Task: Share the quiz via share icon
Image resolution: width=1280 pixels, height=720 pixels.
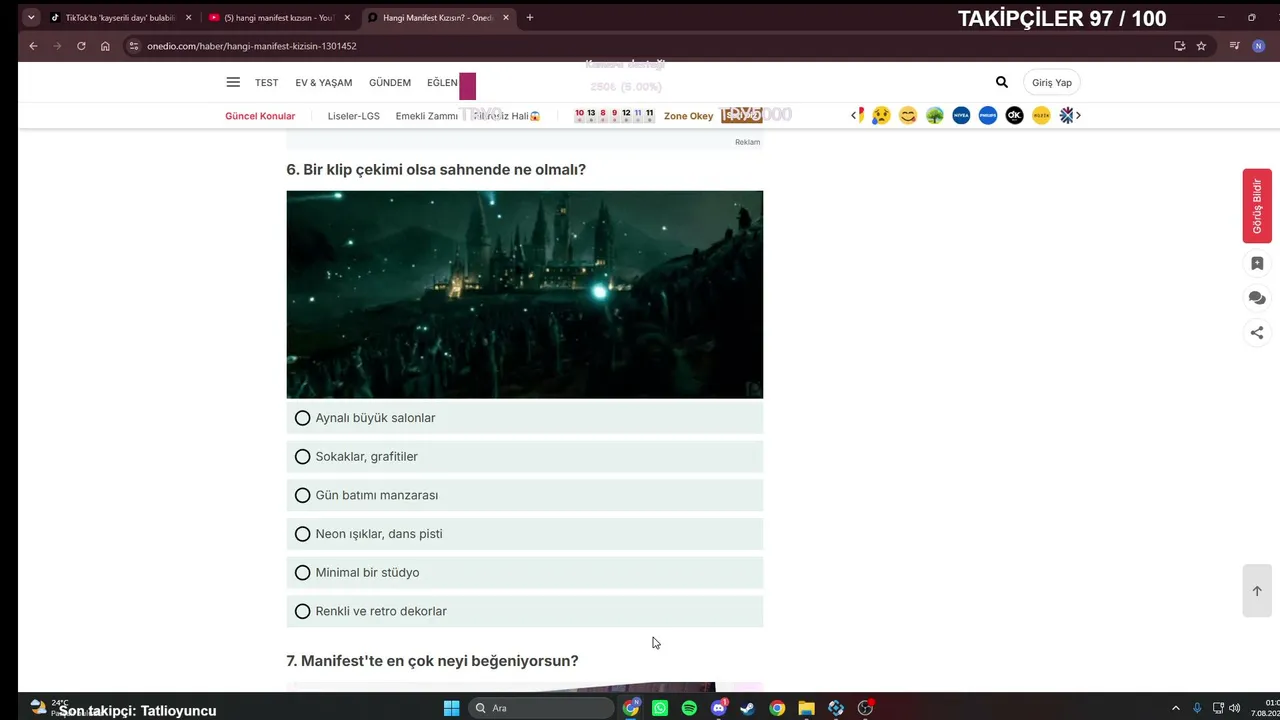Action: (x=1257, y=333)
